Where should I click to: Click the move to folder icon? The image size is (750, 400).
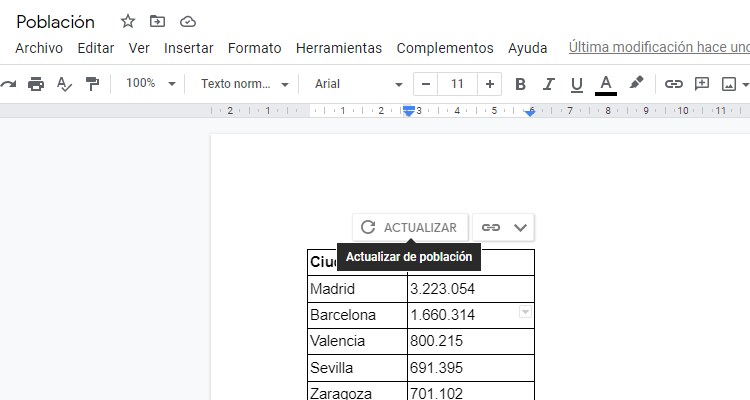157,21
